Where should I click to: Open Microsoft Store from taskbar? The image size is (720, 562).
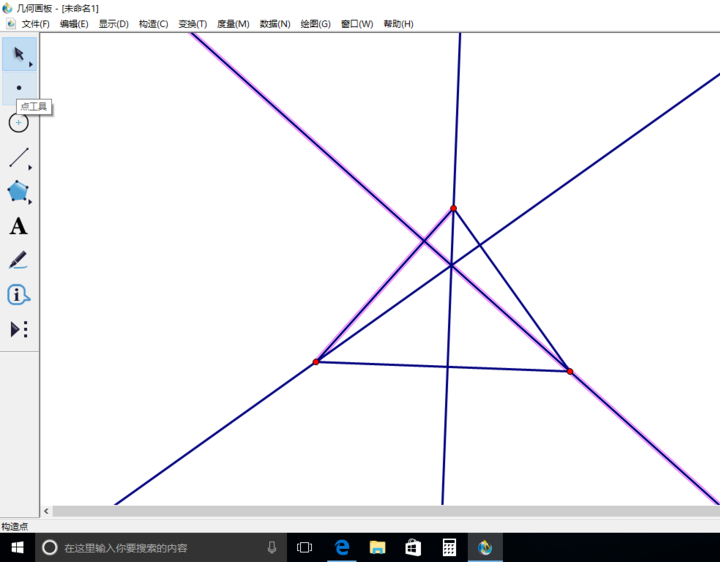tap(413, 547)
